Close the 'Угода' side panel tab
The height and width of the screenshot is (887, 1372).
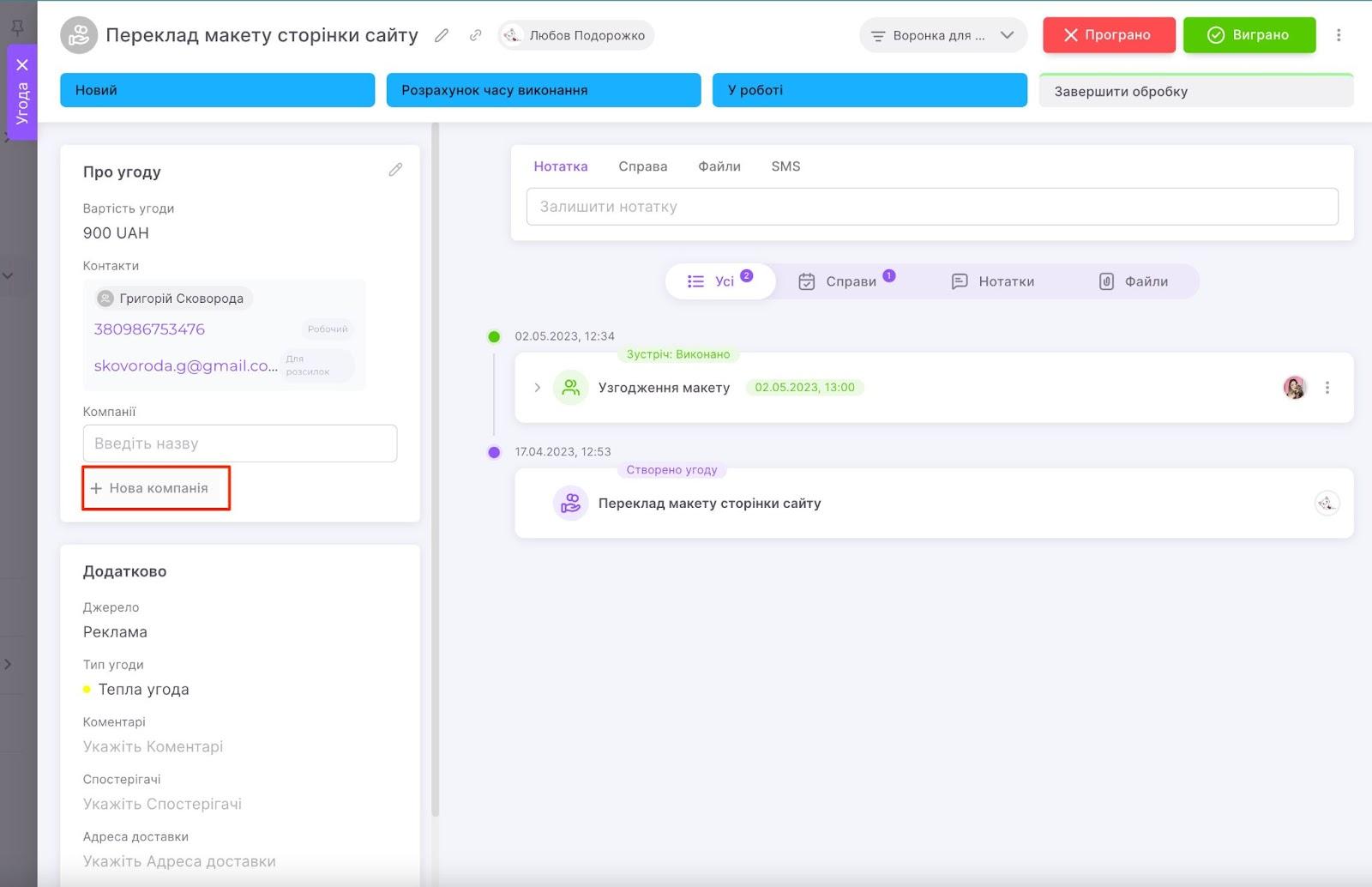point(22,65)
